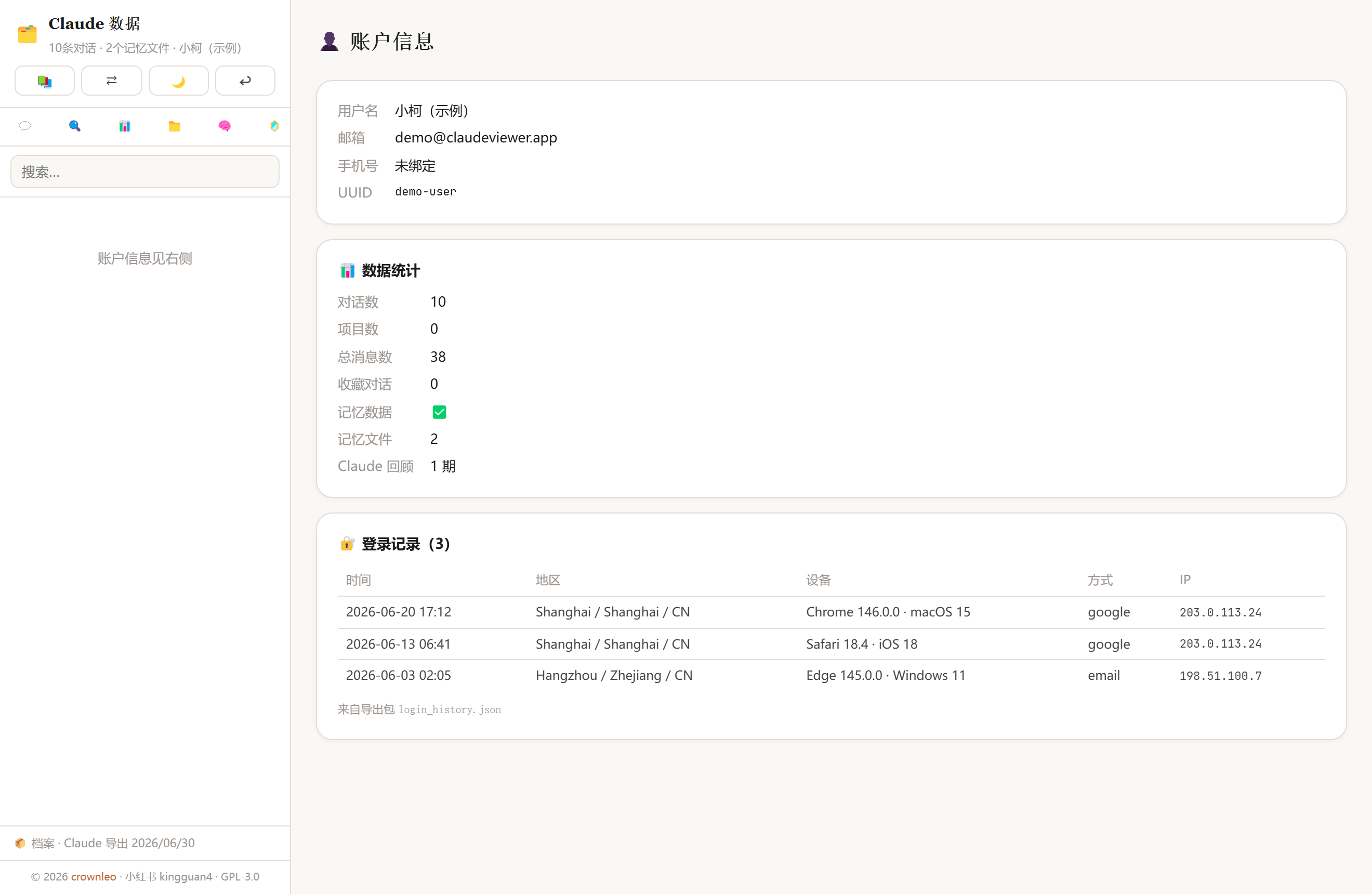Open the mirror icon recap tab
Image resolution: width=1372 pixels, height=894 pixels.
click(x=274, y=126)
